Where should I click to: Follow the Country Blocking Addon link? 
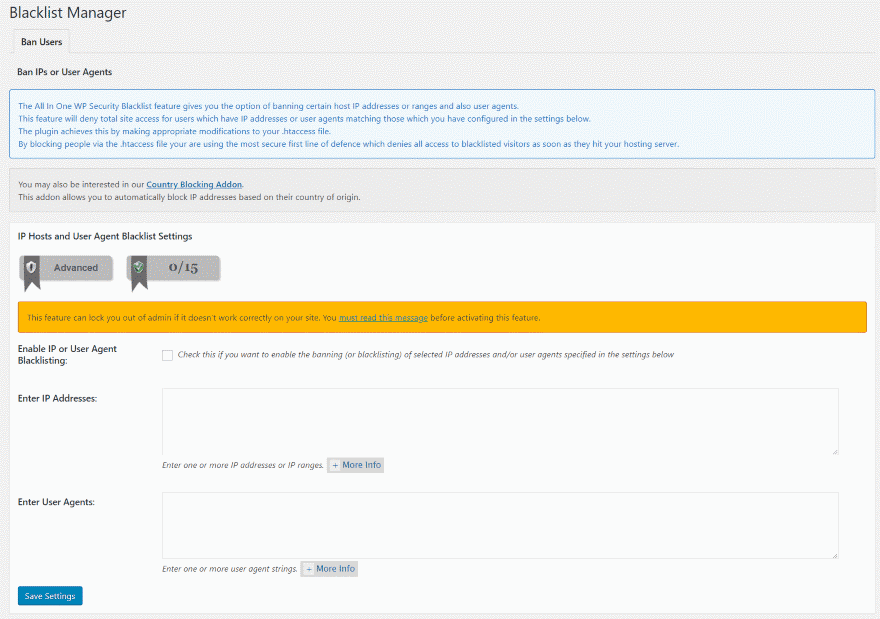[x=194, y=184]
